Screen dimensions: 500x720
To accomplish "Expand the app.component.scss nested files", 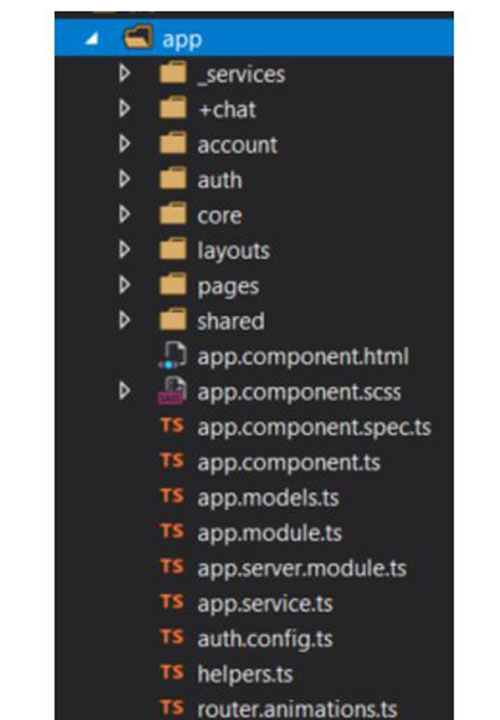I will point(124,391).
